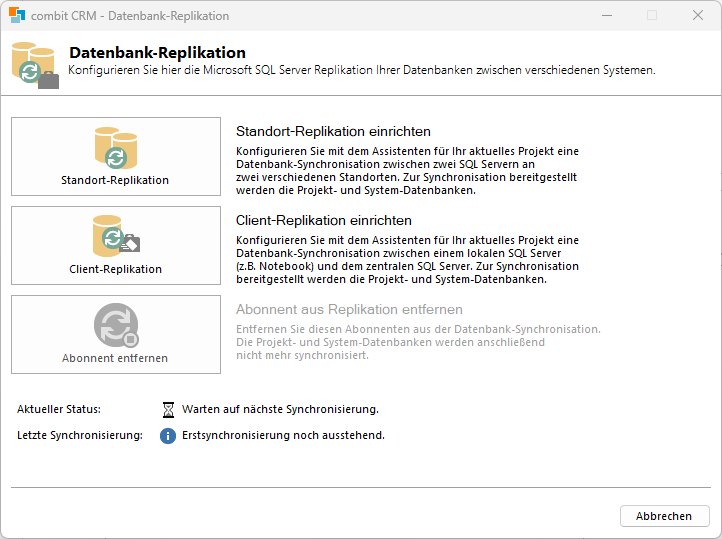722x539 pixels.
Task: Click the 'Client-Replikation' button label
Action: (115, 269)
